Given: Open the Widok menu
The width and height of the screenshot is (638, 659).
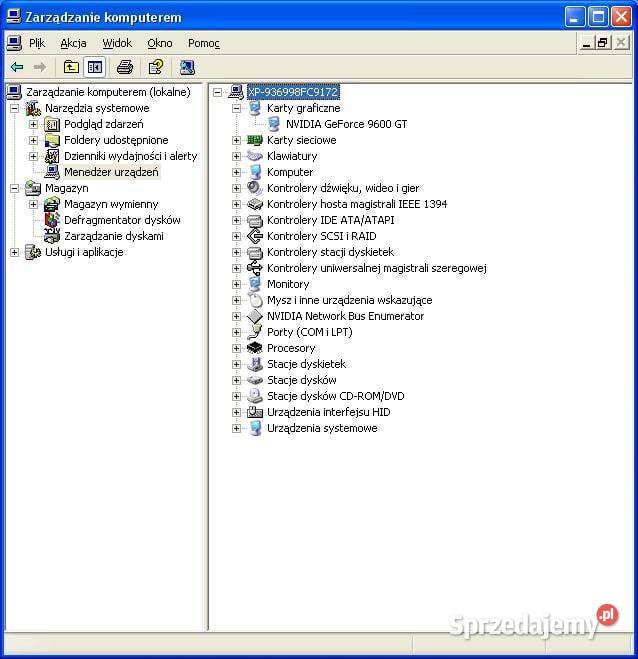Looking at the screenshot, I should [x=117, y=43].
